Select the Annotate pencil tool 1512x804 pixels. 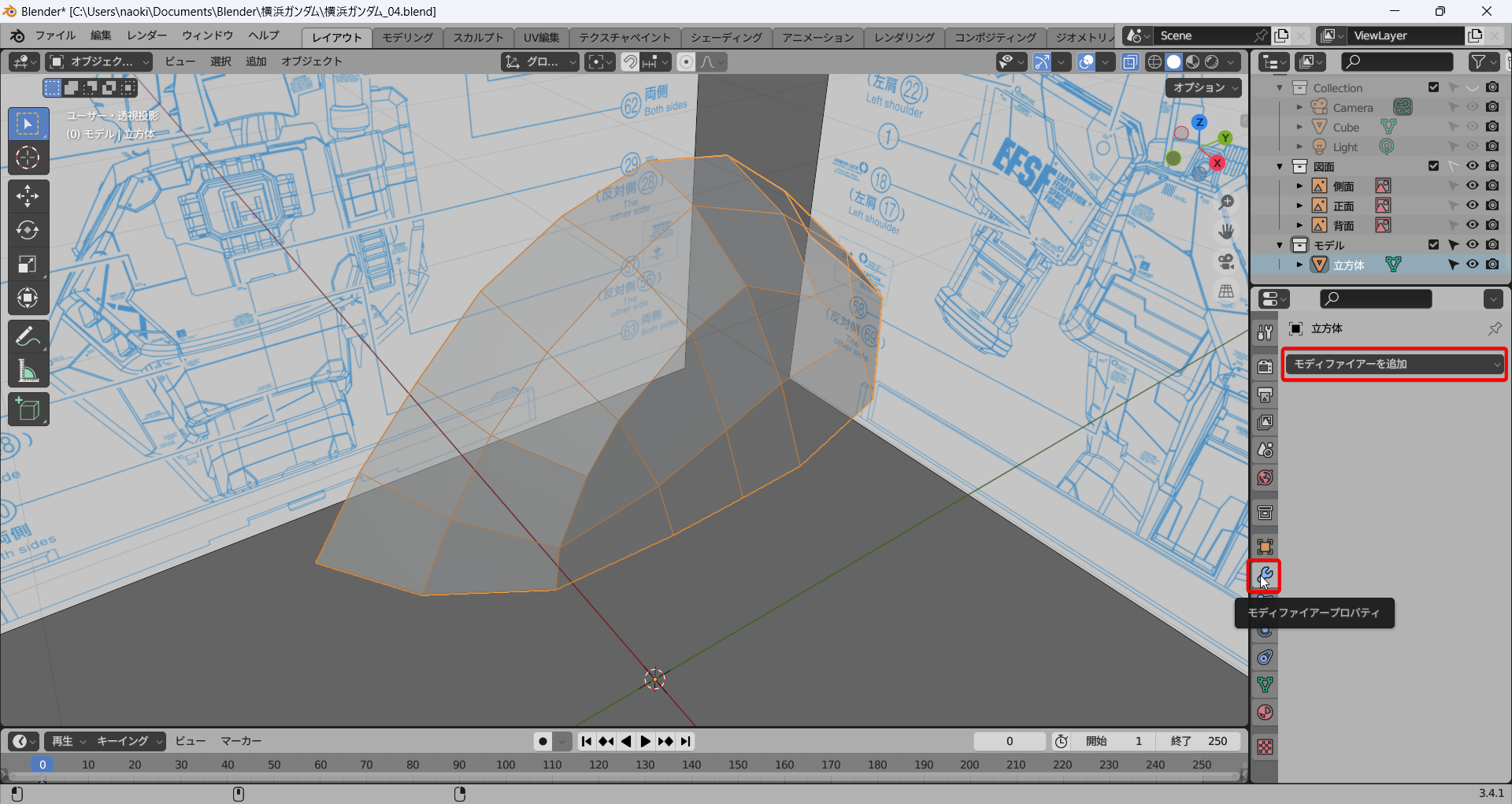pos(28,337)
